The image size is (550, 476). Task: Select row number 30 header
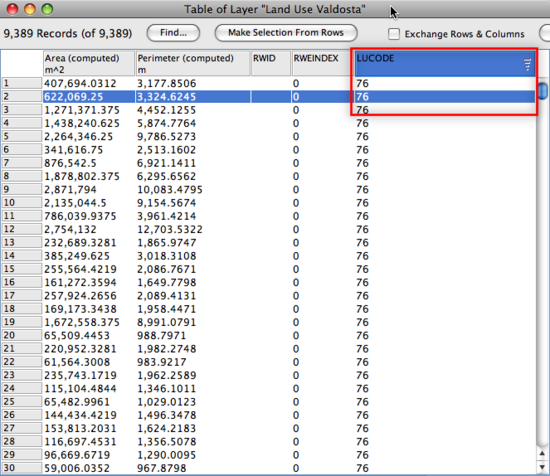pos(22,468)
